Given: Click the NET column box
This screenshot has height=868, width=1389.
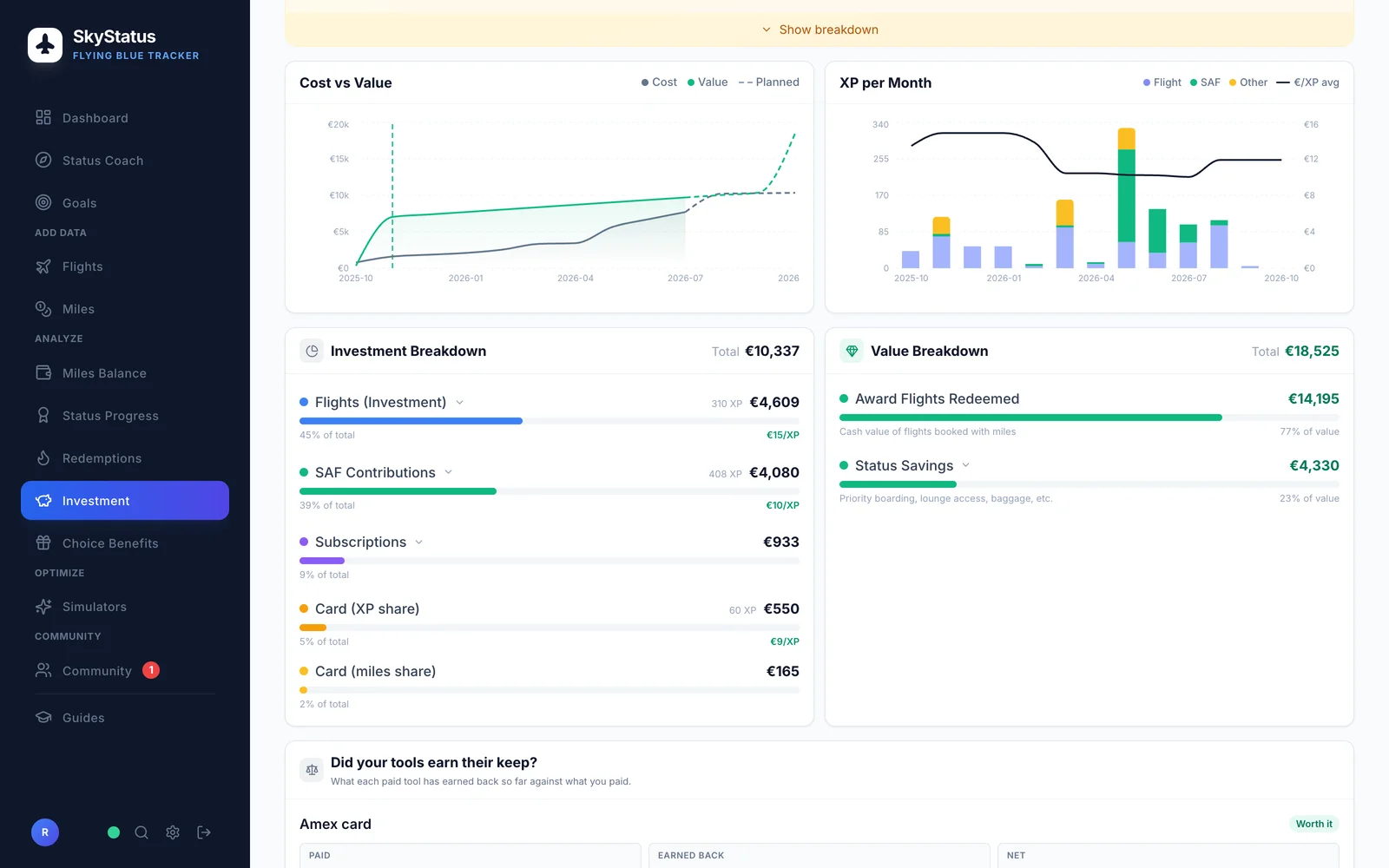Looking at the screenshot, I should pyautogui.click(x=1168, y=855).
